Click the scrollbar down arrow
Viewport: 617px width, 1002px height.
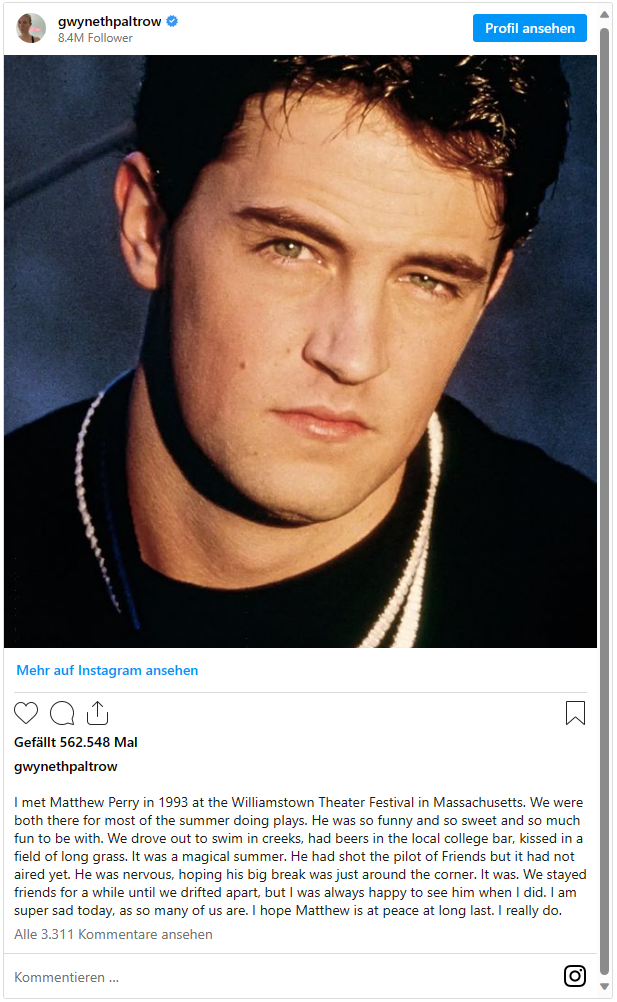[x=604, y=987]
